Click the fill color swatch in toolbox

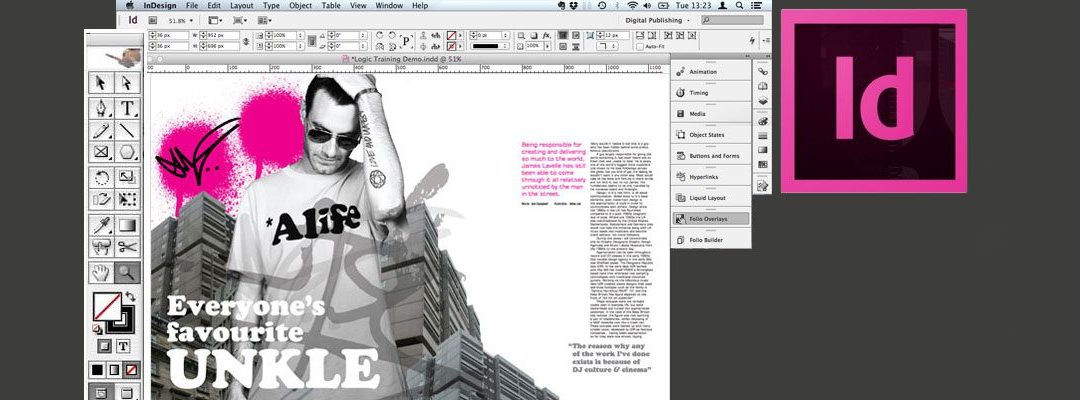tap(104, 305)
